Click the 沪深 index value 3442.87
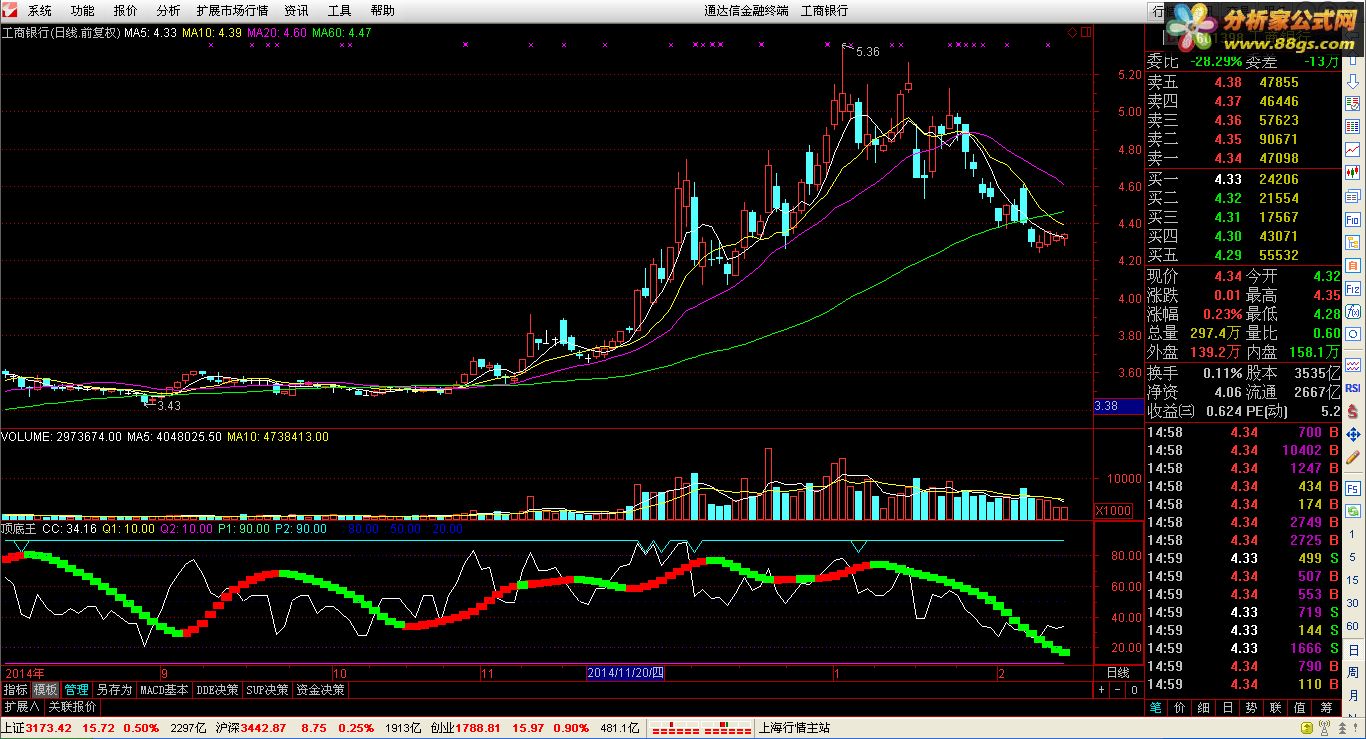The image size is (1366, 739). coord(263,728)
